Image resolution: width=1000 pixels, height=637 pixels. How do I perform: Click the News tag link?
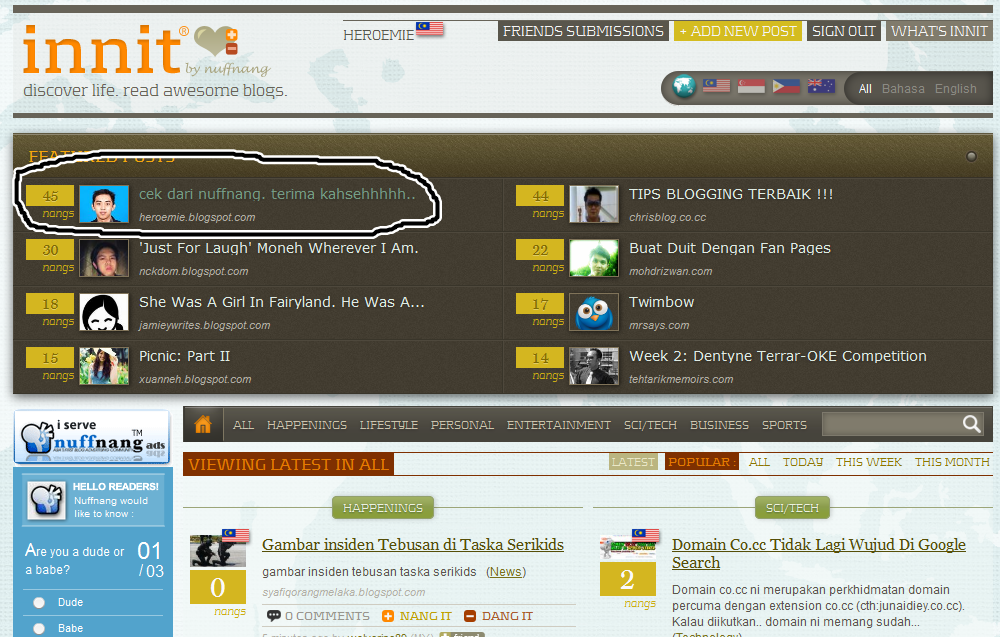[506, 572]
